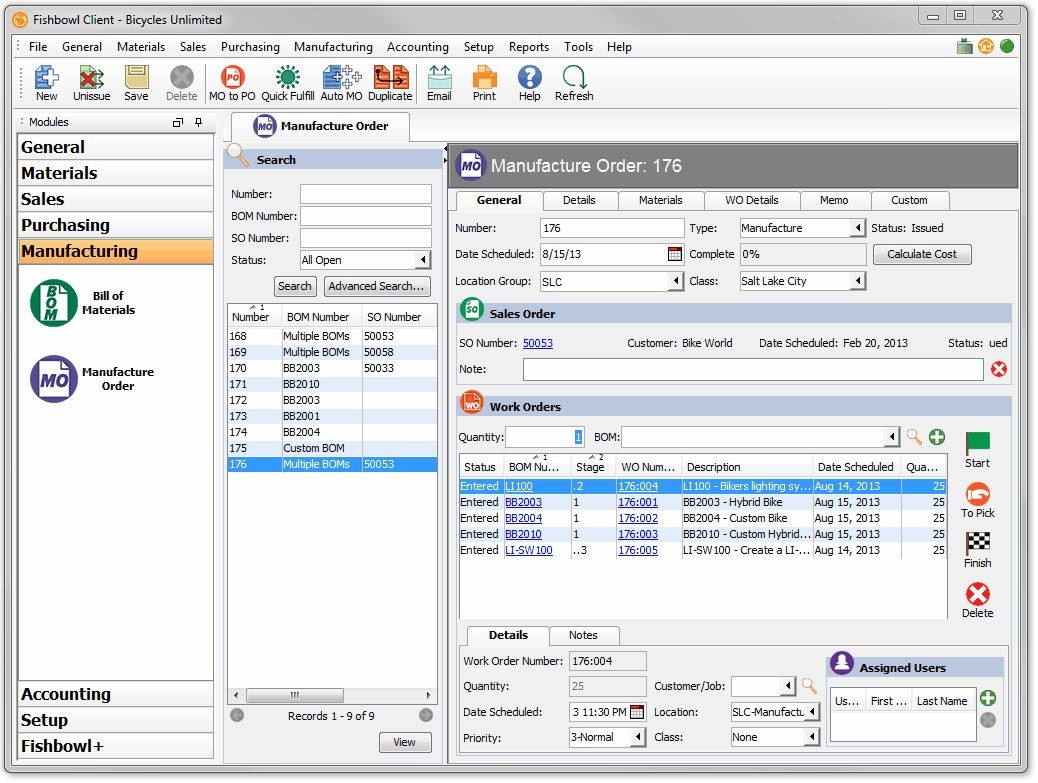The image size is (1038, 783).
Task: Click the To Pick icon
Action: 977,496
